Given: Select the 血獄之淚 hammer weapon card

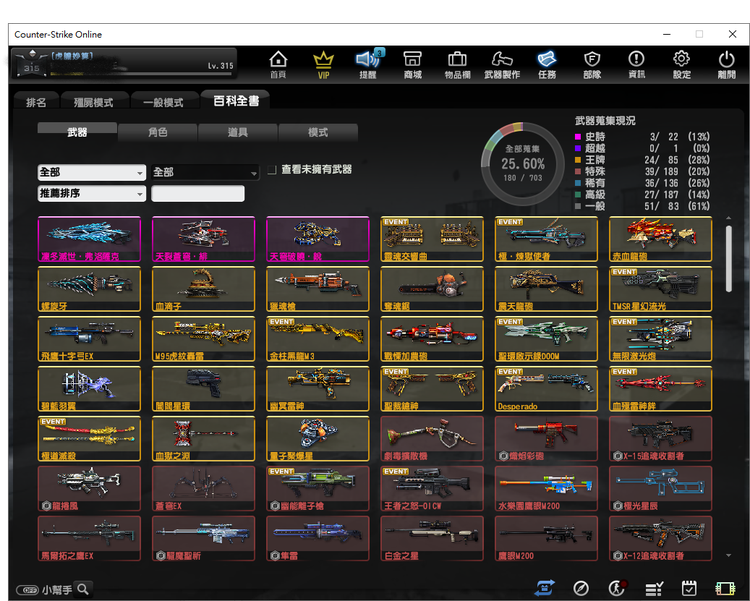Looking at the screenshot, I should click(x=203, y=439).
